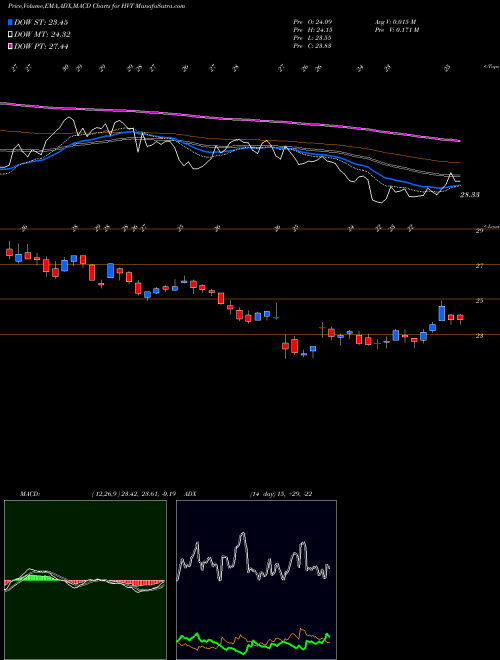Click the 'Pre L: 23.55' low value
Viewport: 500px width, 660px height.
point(313,37)
